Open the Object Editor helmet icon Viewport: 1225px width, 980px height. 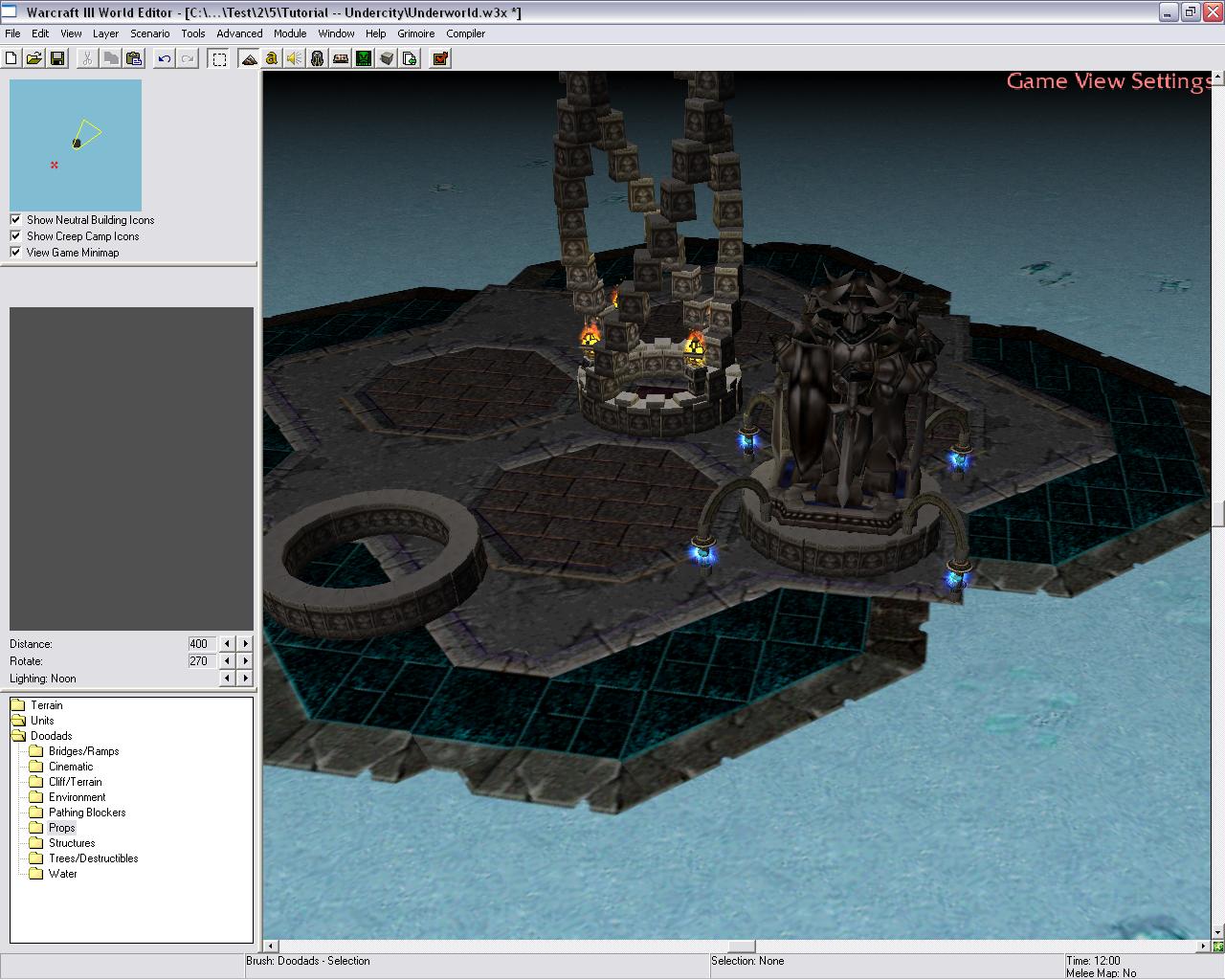pos(317,58)
